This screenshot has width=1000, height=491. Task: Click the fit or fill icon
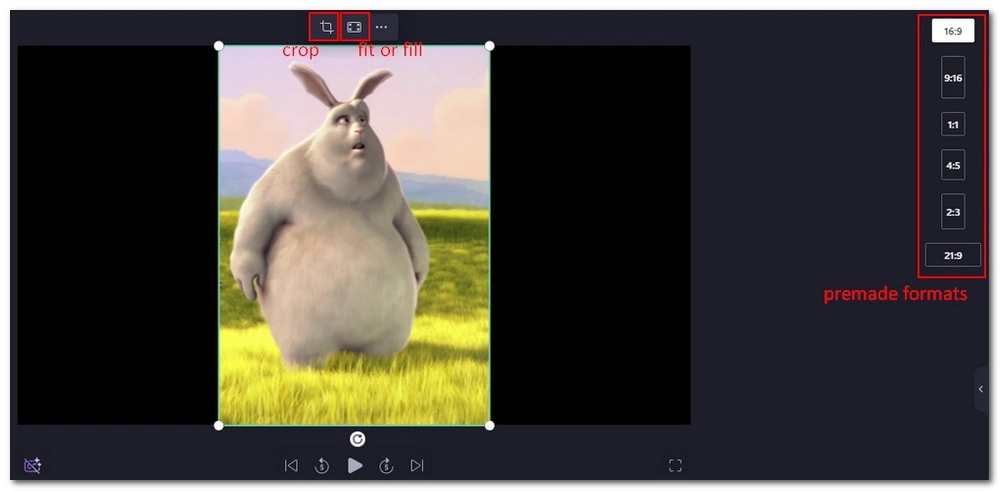point(354,27)
